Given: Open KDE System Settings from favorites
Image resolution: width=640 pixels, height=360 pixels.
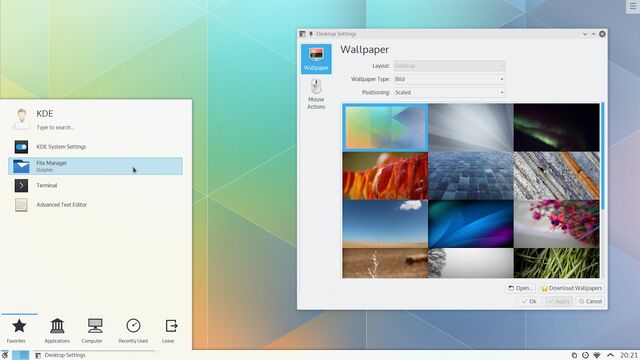Looking at the screenshot, I should [95, 147].
